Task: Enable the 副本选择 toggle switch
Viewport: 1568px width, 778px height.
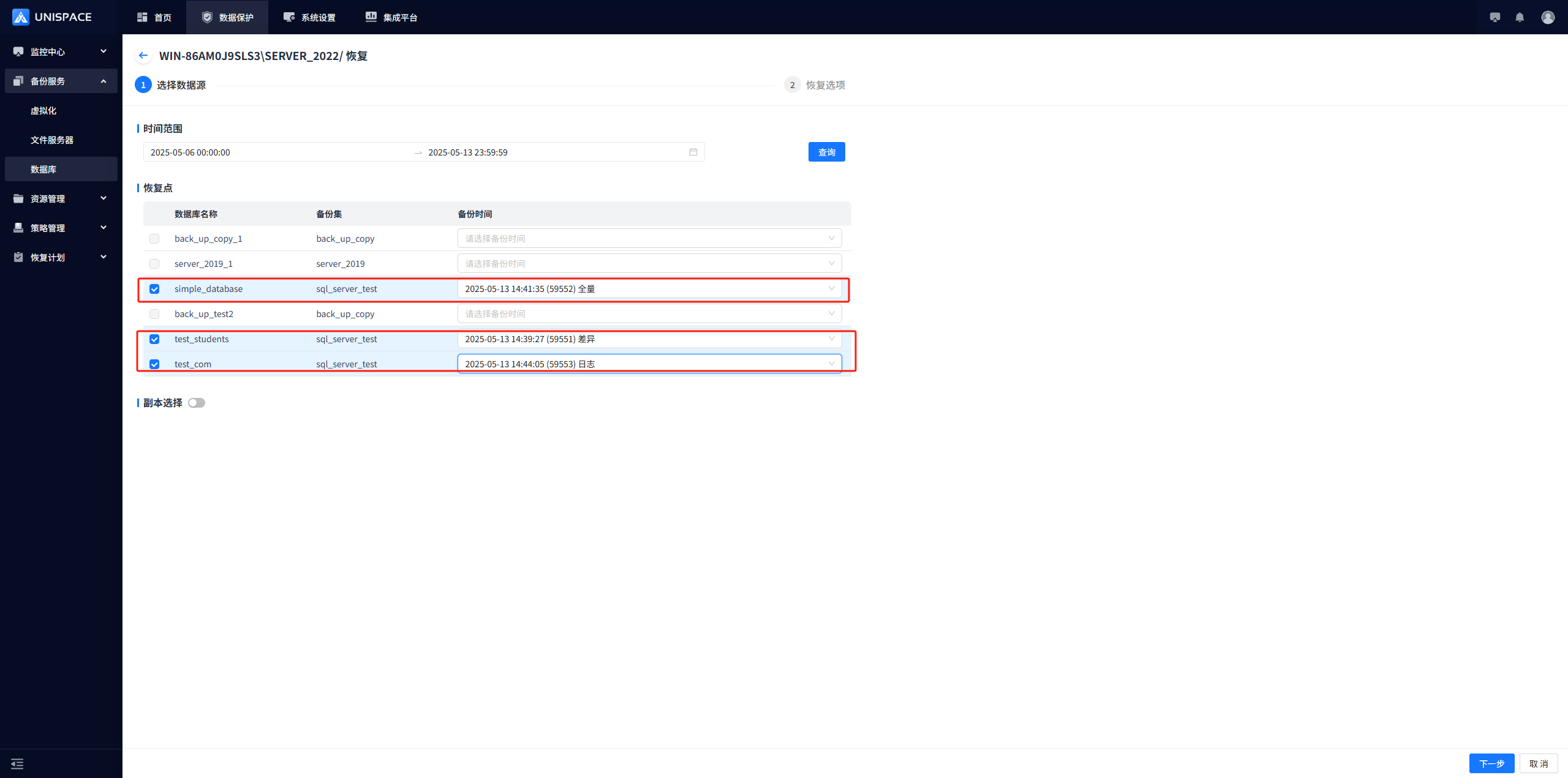Action: 197,403
